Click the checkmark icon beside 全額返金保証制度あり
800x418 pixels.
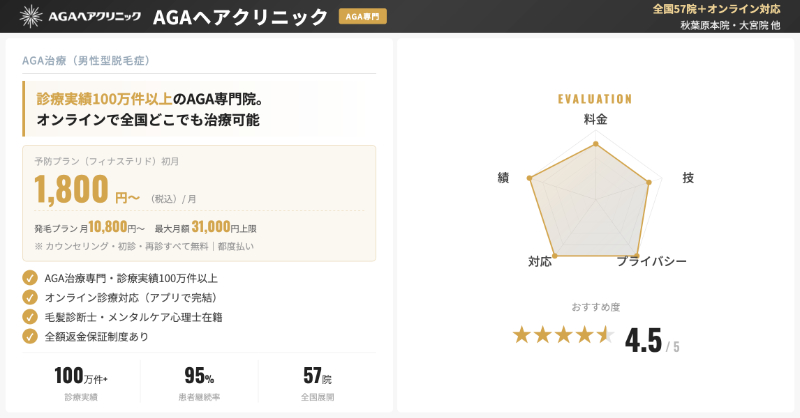tap(29, 336)
